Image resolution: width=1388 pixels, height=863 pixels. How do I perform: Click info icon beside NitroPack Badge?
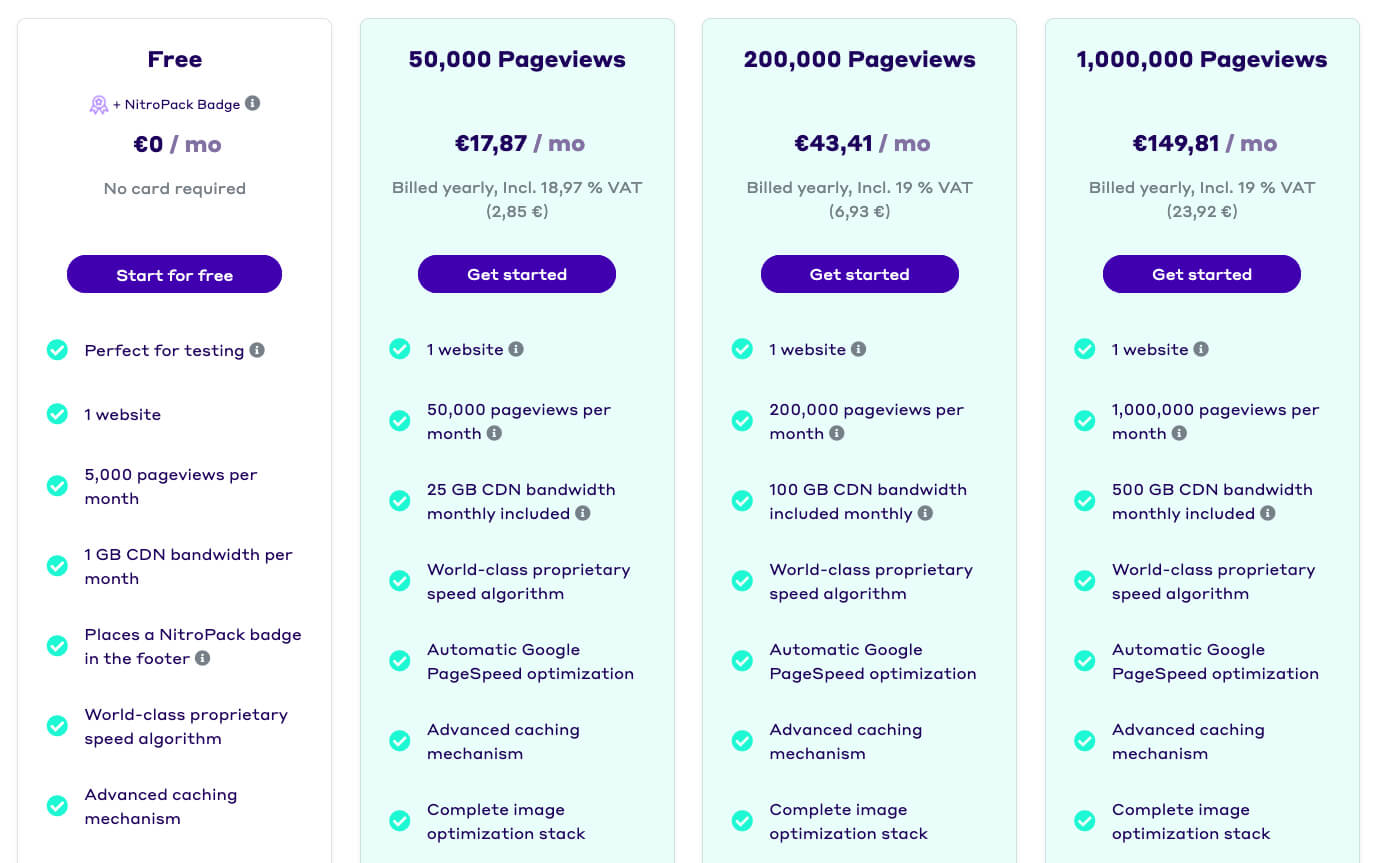pyautogui.click(x=253, y=103)
